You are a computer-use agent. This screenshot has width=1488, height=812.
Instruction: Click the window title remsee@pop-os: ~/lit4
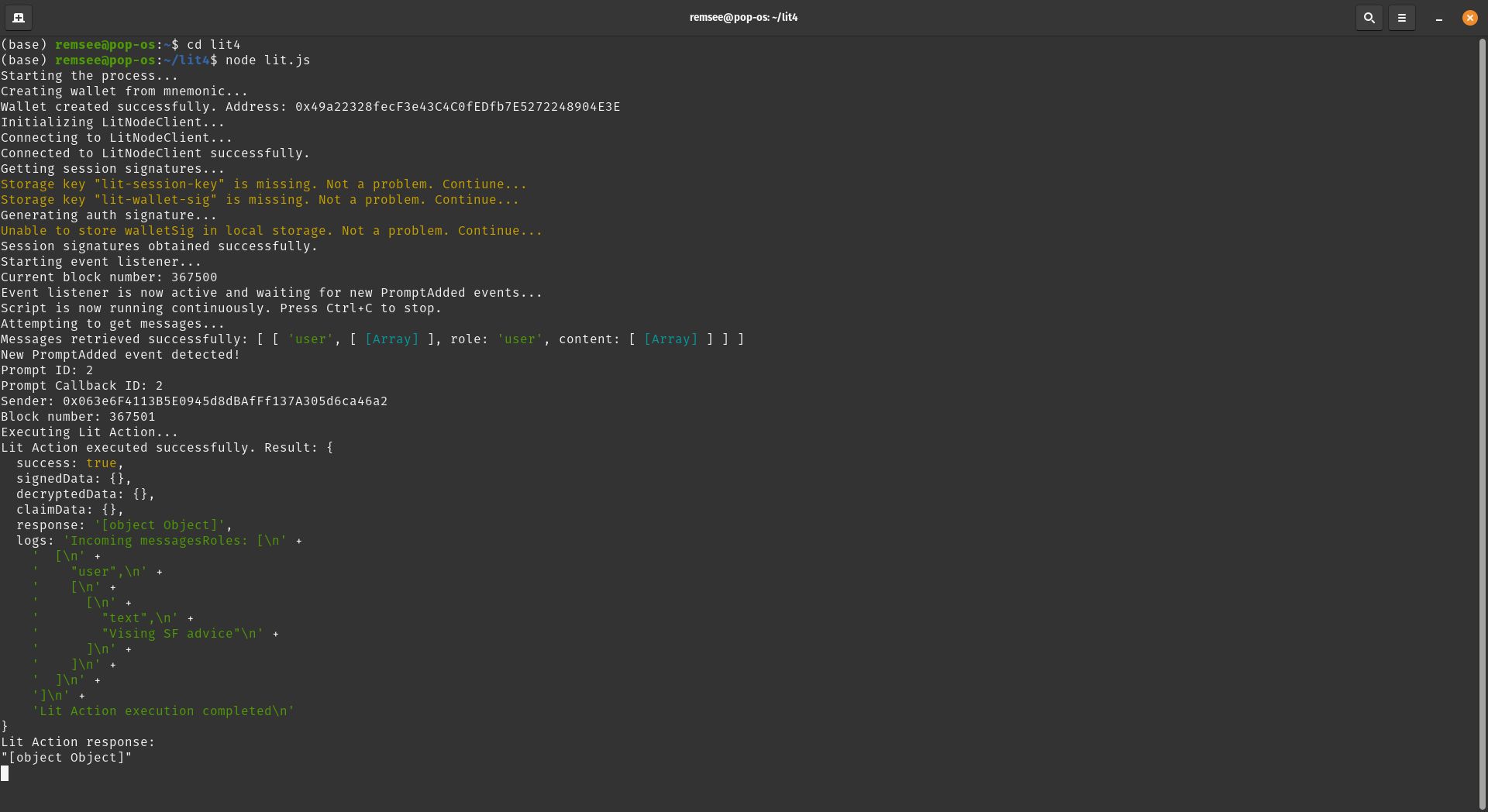(x=743, y=17)
